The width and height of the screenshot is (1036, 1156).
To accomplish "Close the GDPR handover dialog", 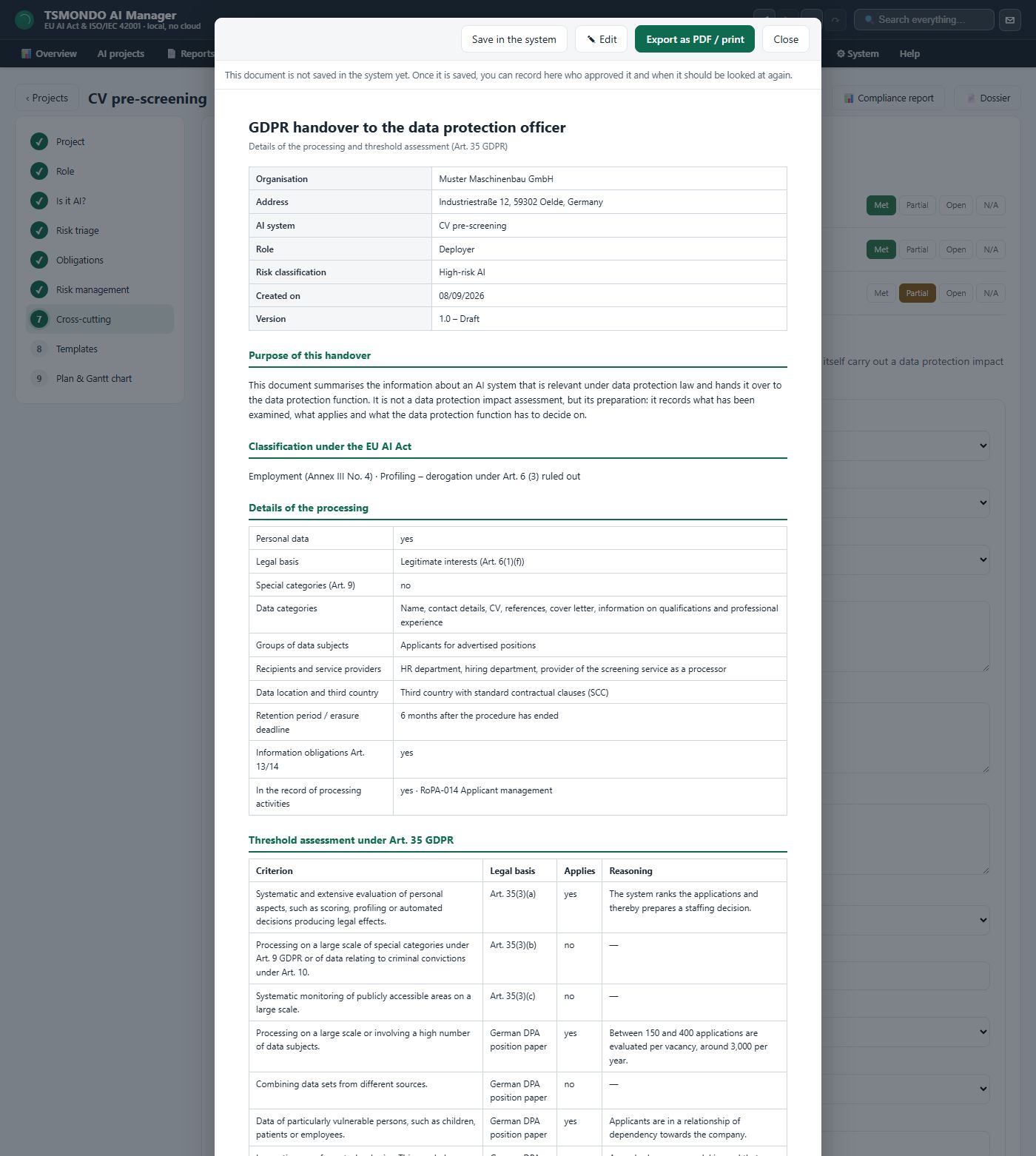I will click(786, 39).
